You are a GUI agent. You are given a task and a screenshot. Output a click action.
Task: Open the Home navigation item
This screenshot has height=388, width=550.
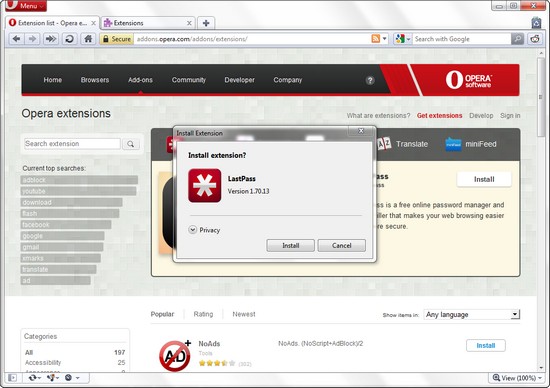[53, 80]
